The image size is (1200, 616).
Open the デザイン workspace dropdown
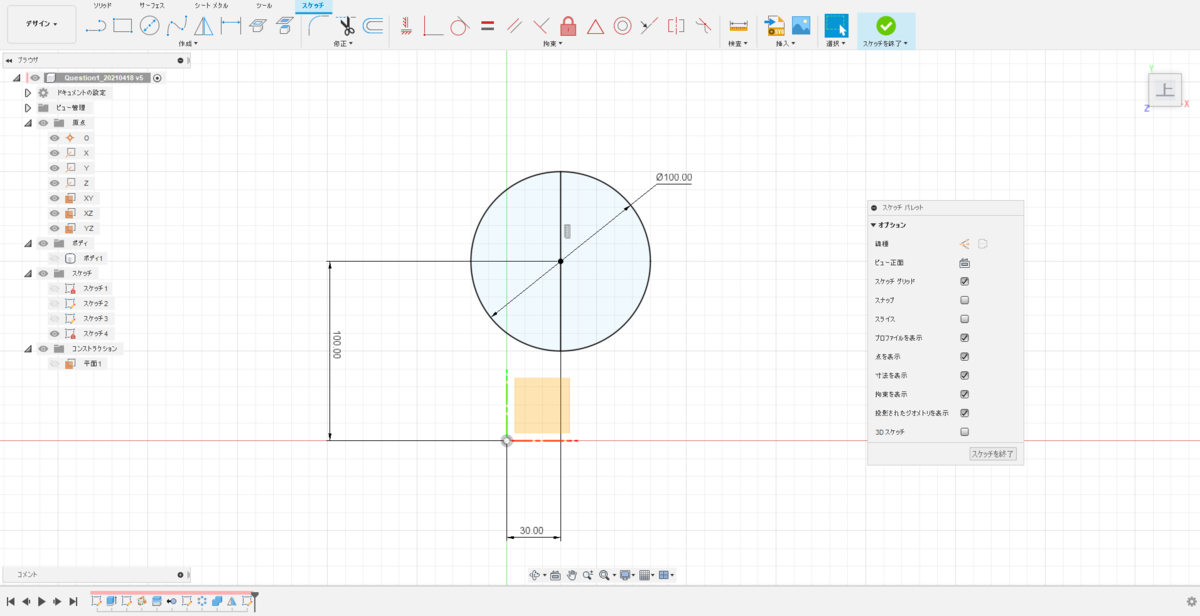pyautogui.click(x=41, y=23)
